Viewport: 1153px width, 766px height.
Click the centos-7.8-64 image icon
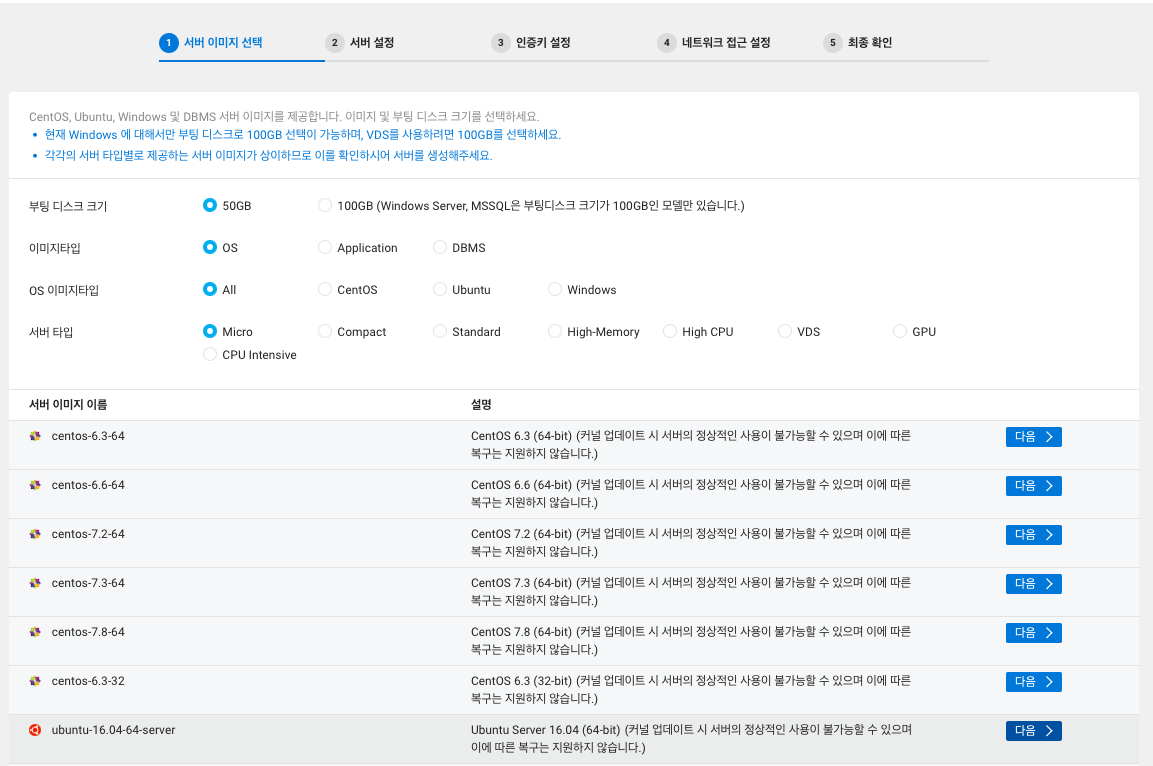pos(35,631)
